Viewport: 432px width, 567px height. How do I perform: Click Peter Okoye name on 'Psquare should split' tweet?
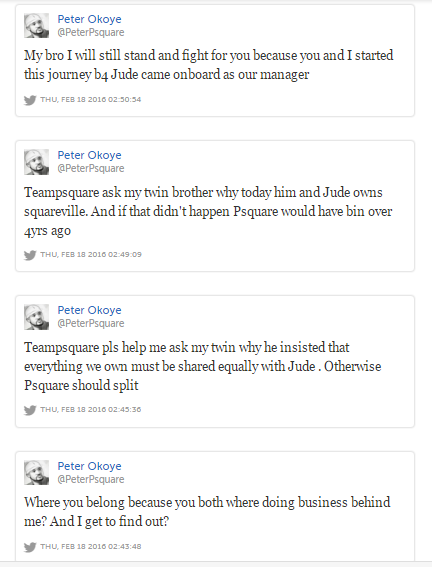click(x=89, y=310)
